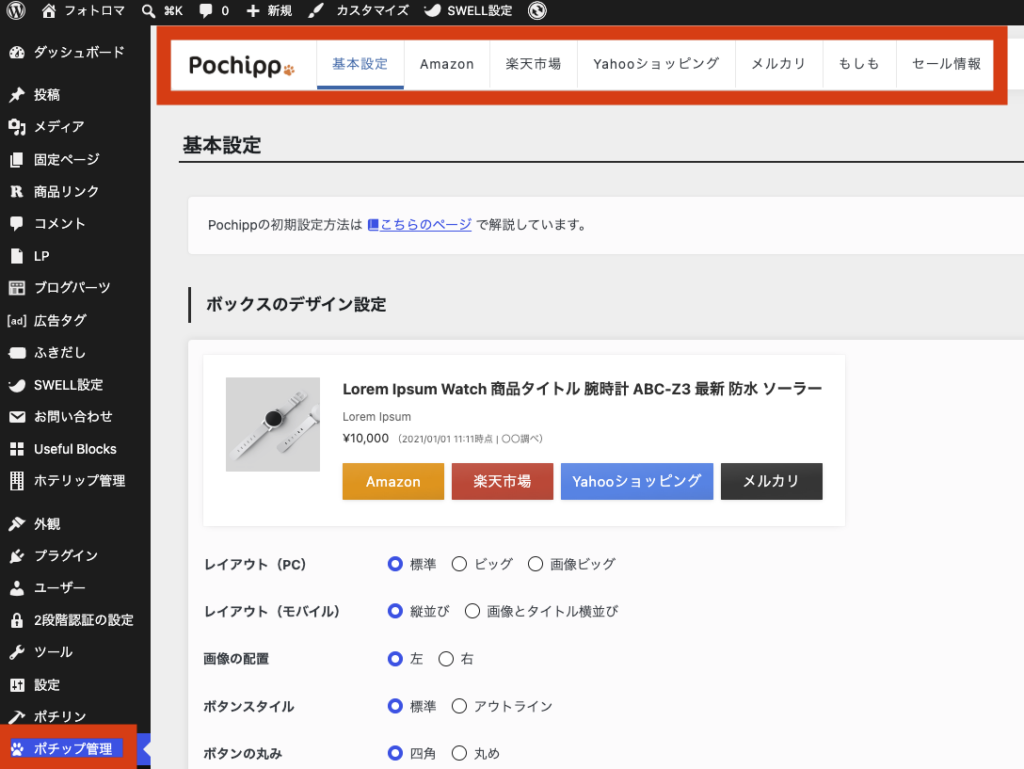Click the ユーザー person icon
Screen dimensions: 1024x769
pyautogui.click(x=17, y=588)
